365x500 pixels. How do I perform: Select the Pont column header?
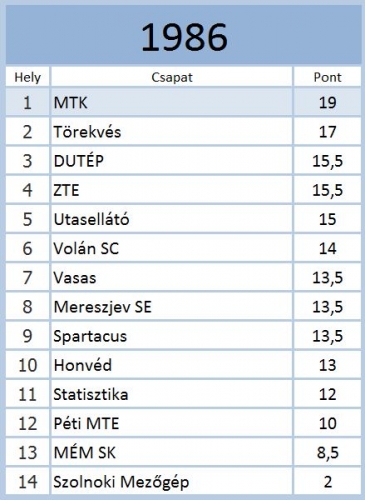pos(327,77)
